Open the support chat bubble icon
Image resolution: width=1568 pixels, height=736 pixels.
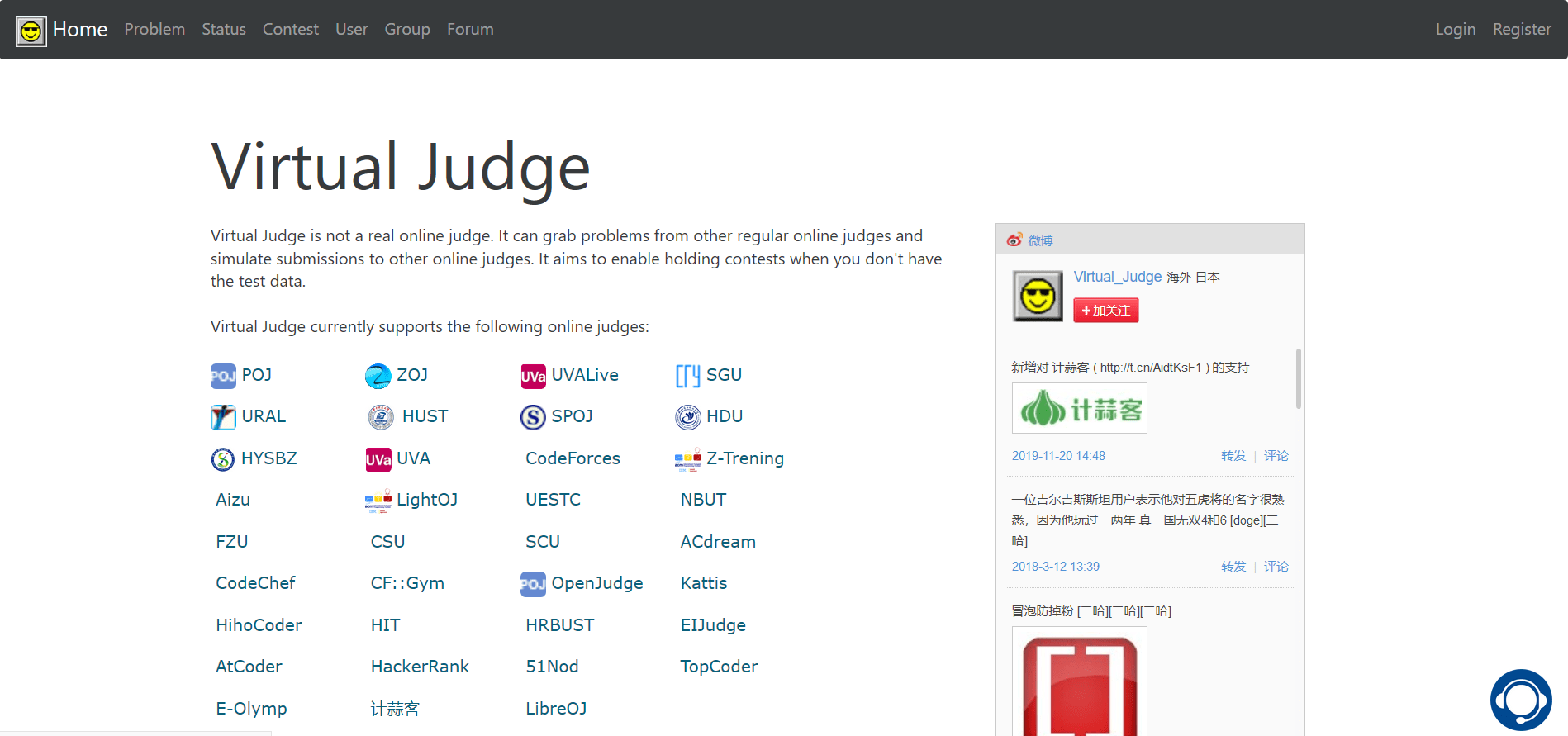coord(1521,700)
